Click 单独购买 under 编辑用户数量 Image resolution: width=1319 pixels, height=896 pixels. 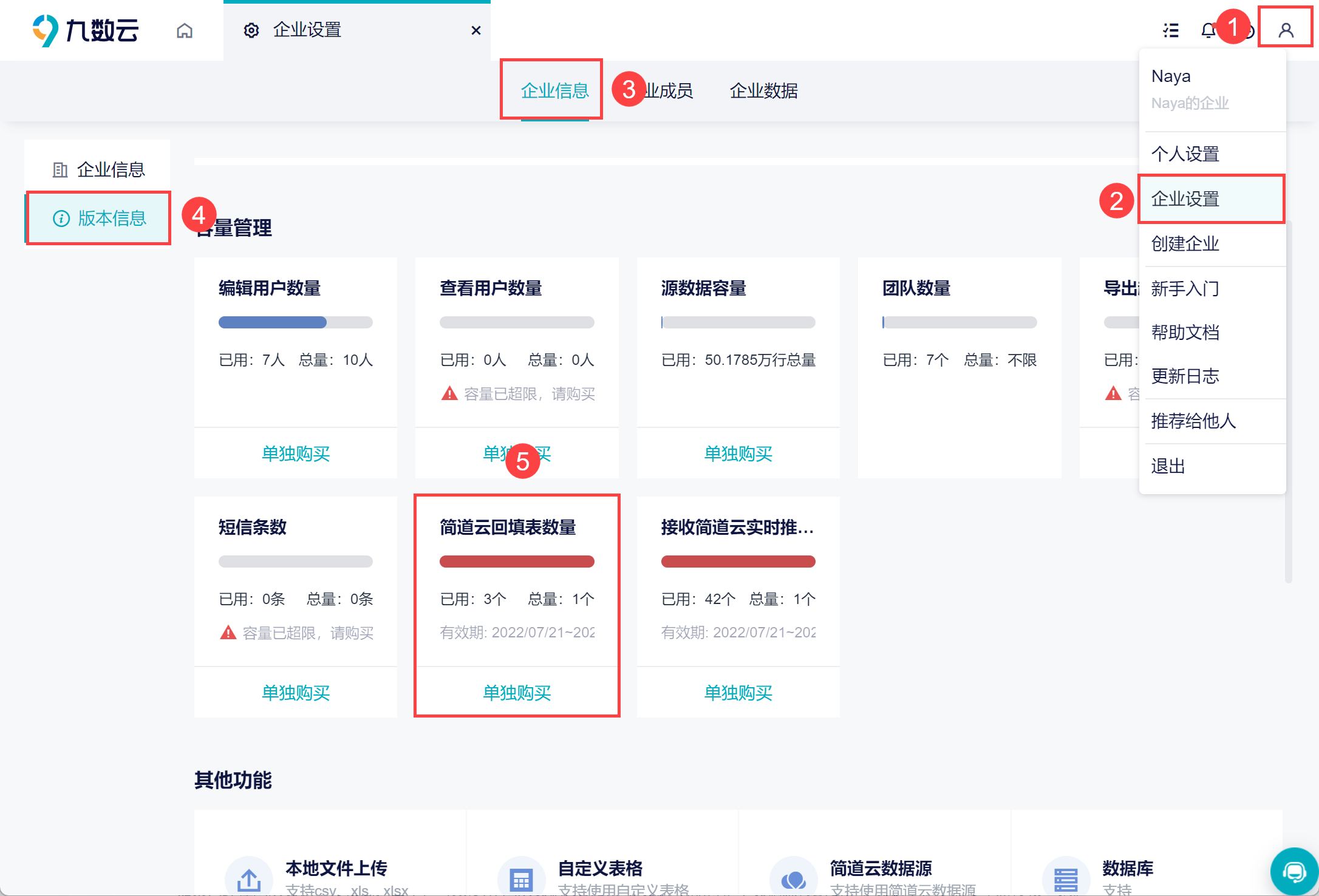(x=296, y=453)
